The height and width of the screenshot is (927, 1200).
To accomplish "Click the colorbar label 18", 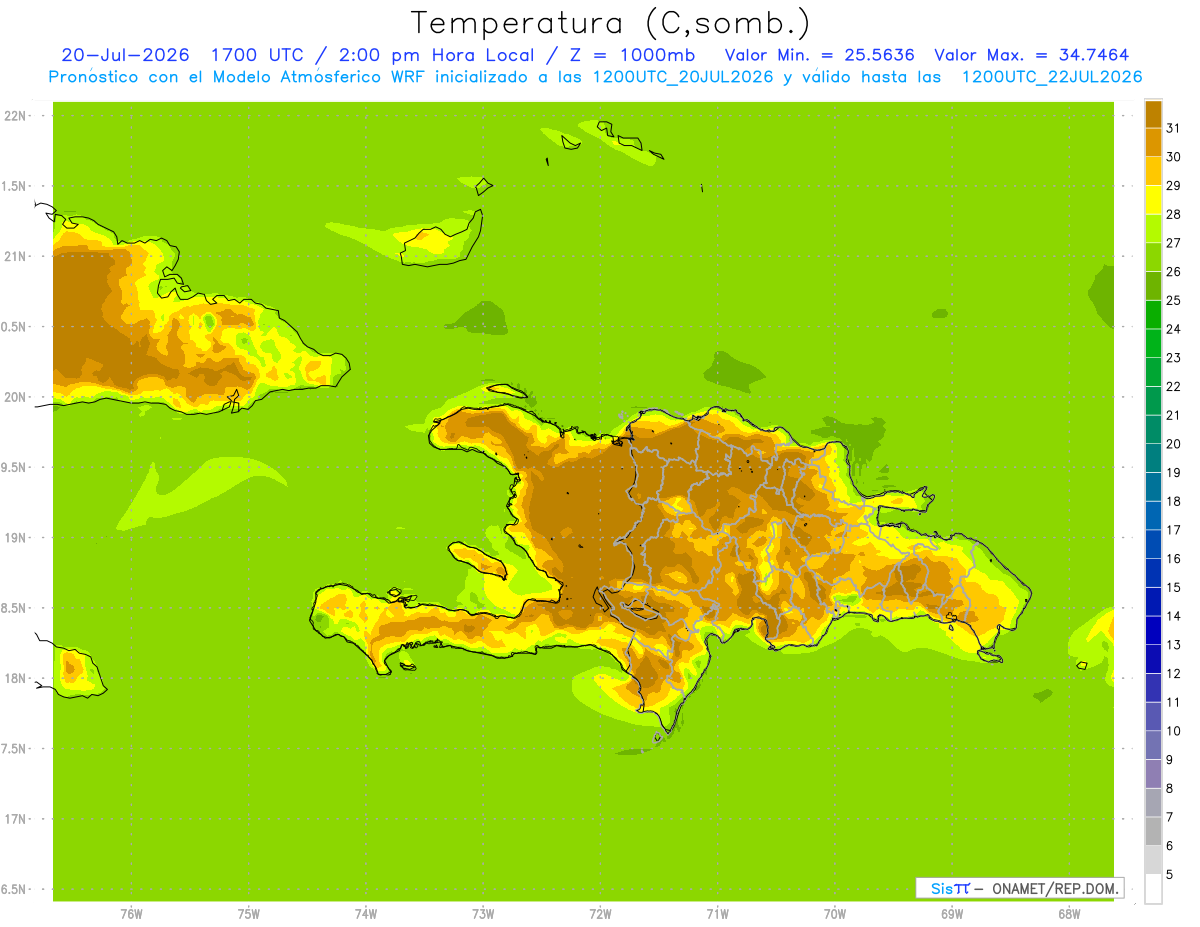I will click(x=1173, y=501).
